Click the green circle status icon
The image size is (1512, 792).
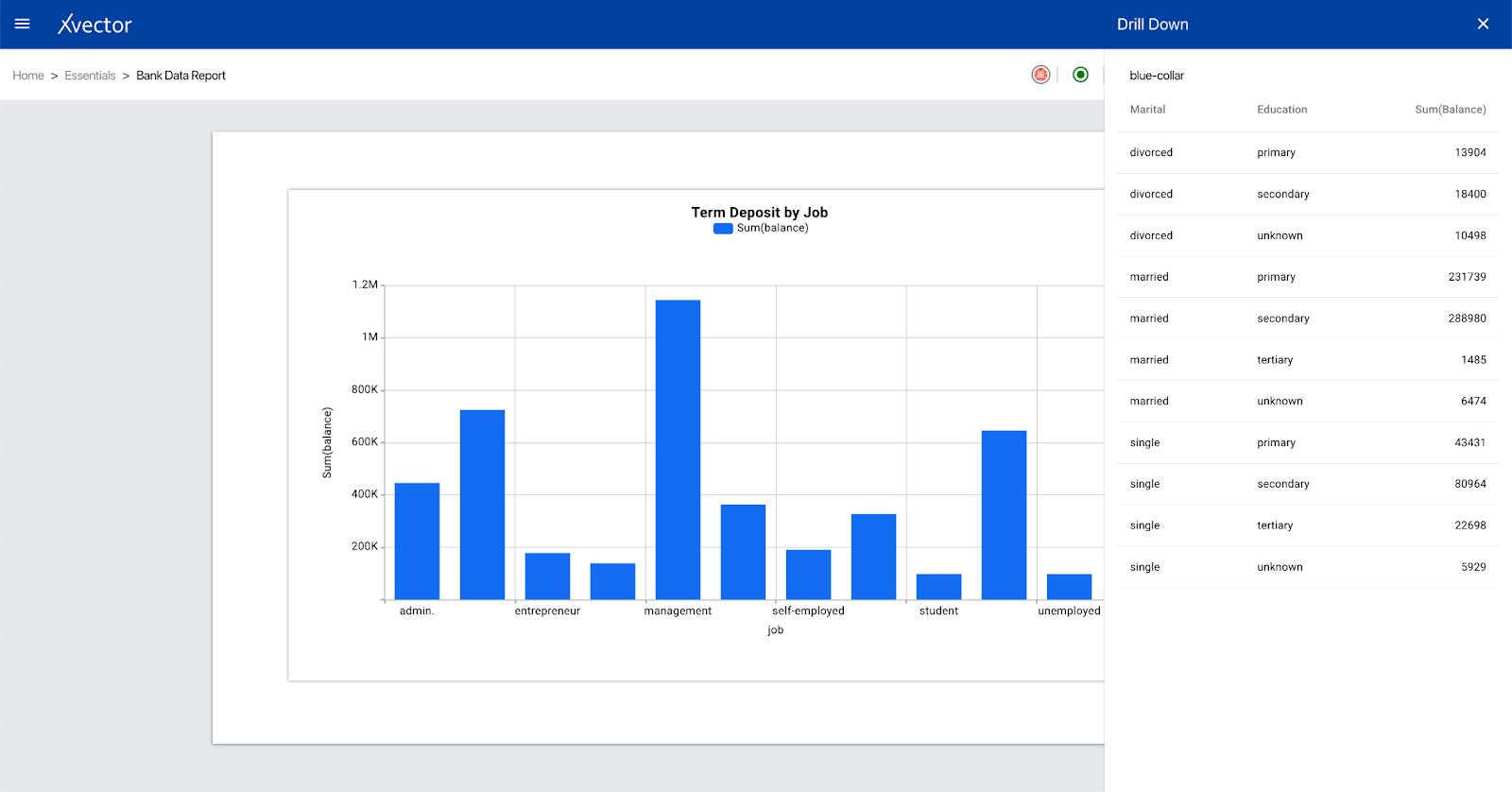pos(1080,75)
